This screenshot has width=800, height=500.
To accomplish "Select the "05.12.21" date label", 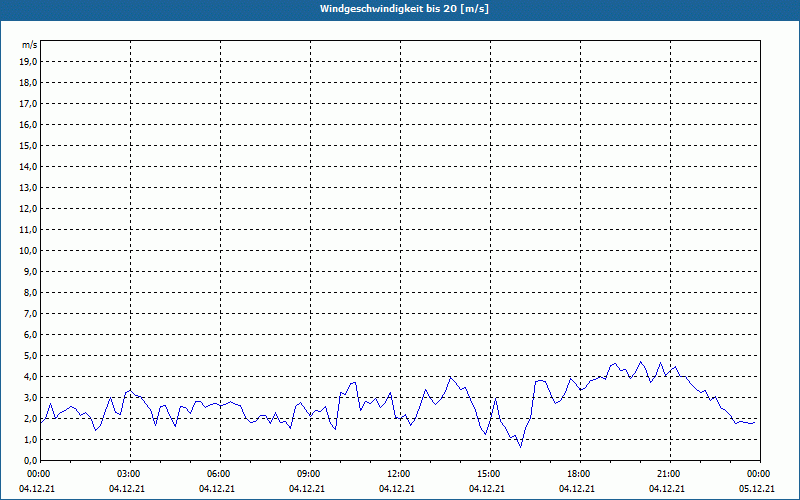I will pos(757,489).
